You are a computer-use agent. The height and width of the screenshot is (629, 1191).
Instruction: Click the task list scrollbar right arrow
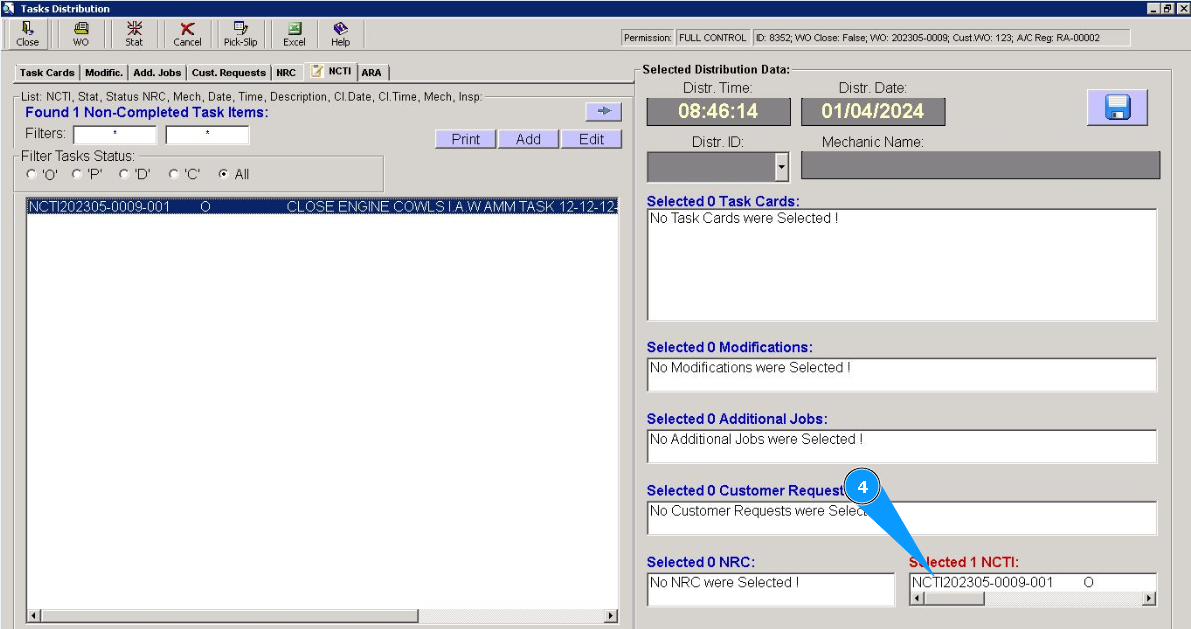coord(611,615)
